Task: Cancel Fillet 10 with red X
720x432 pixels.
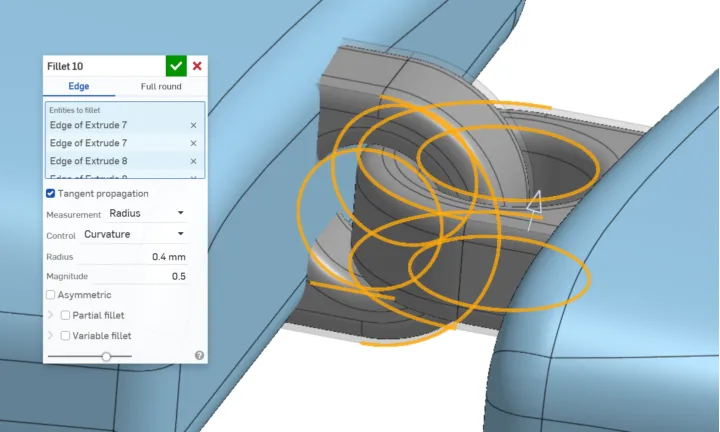Action: click(x=197, y=66)
